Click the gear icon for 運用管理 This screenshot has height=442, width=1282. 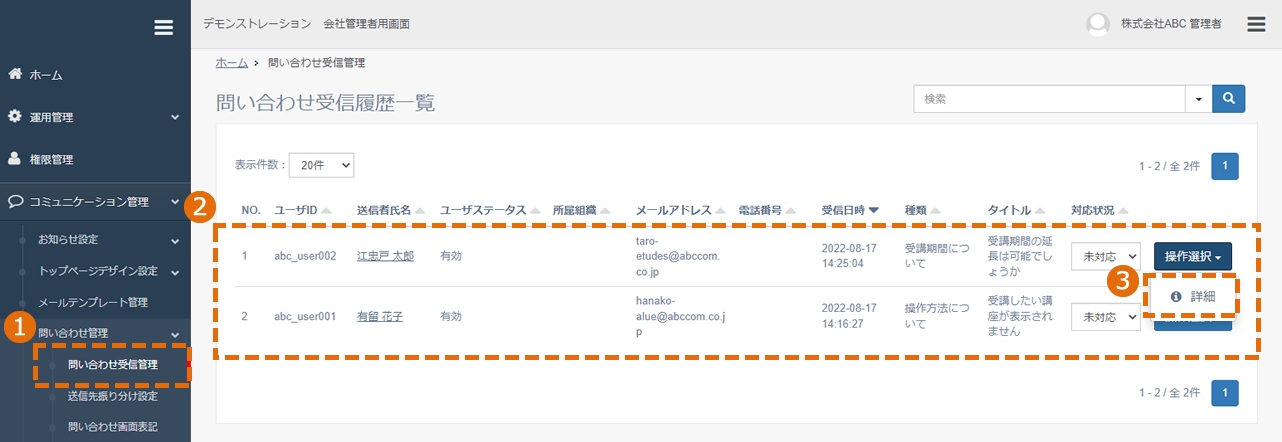pyautogui.click(x=15, y=116)
